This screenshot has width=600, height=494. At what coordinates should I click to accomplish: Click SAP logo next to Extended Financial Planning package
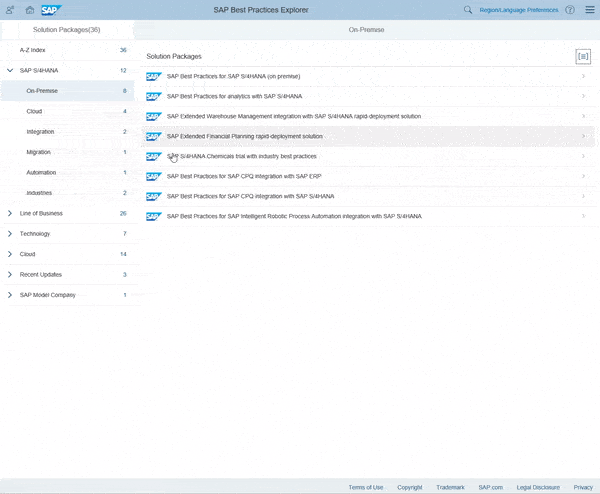(154, 136)
